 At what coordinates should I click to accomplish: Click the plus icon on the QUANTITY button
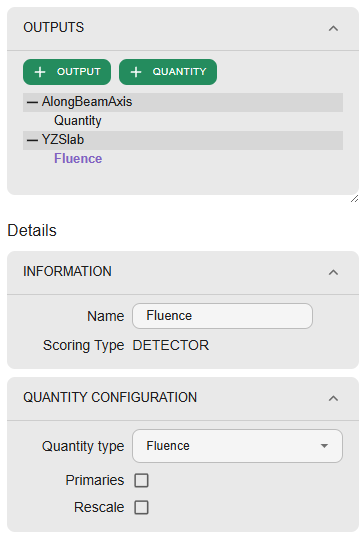coord(136,72)
